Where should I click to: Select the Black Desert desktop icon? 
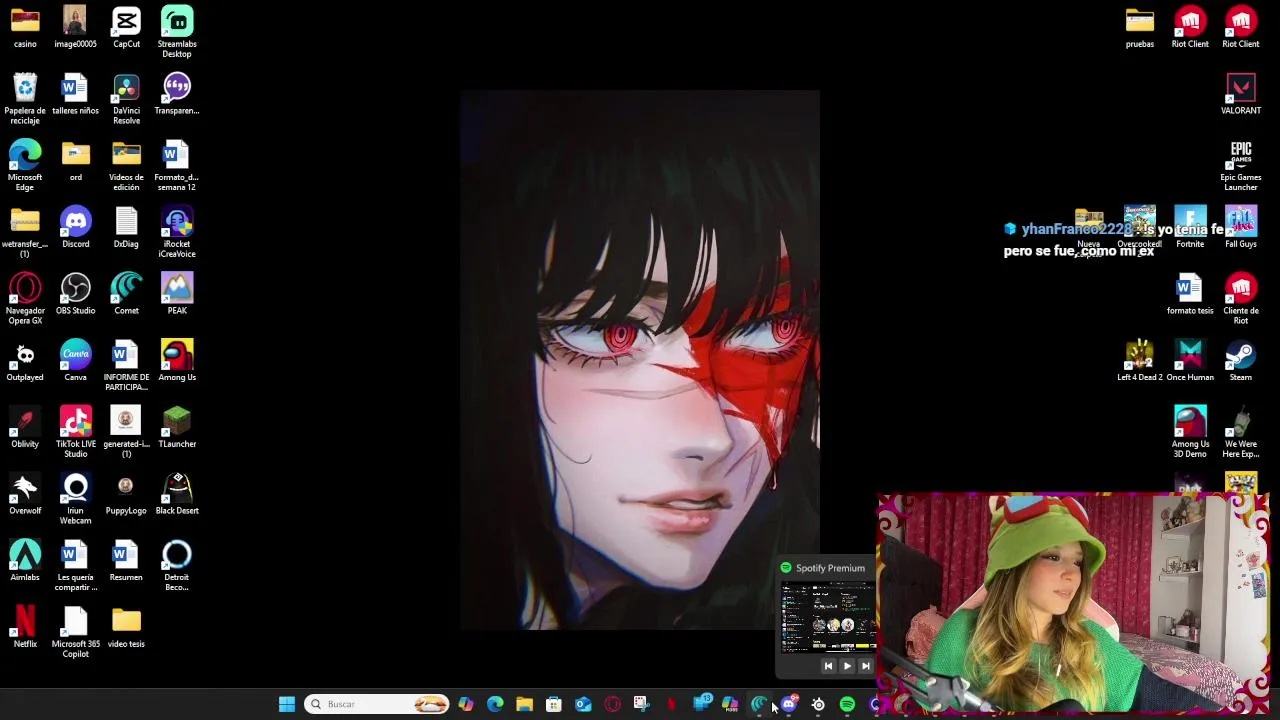(x=177, y=494)
